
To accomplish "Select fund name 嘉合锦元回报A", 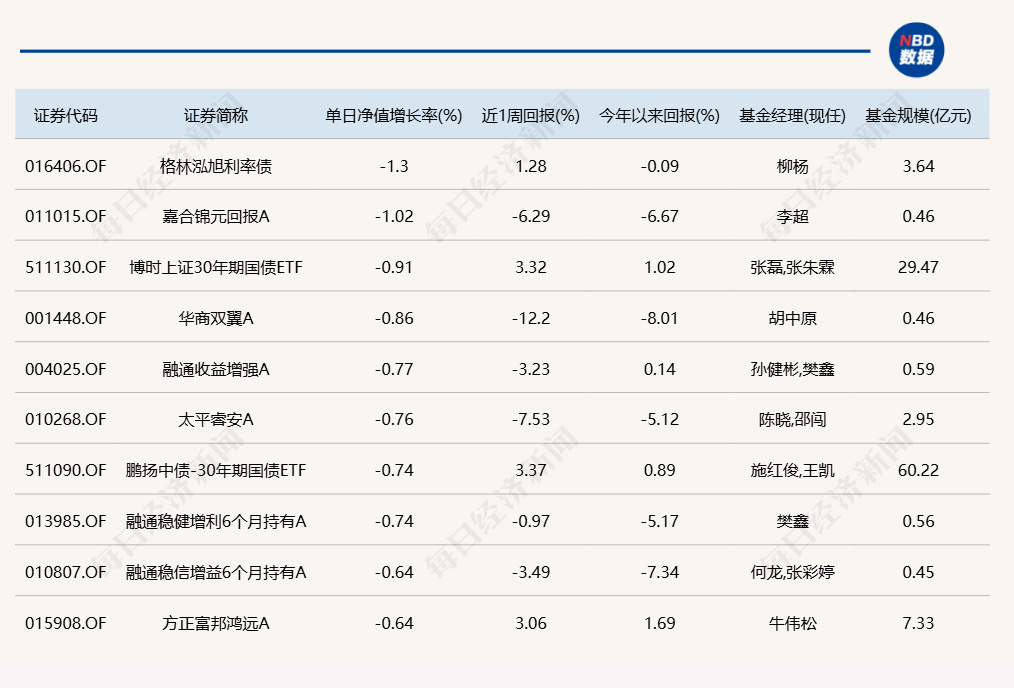I will point(215,217).
